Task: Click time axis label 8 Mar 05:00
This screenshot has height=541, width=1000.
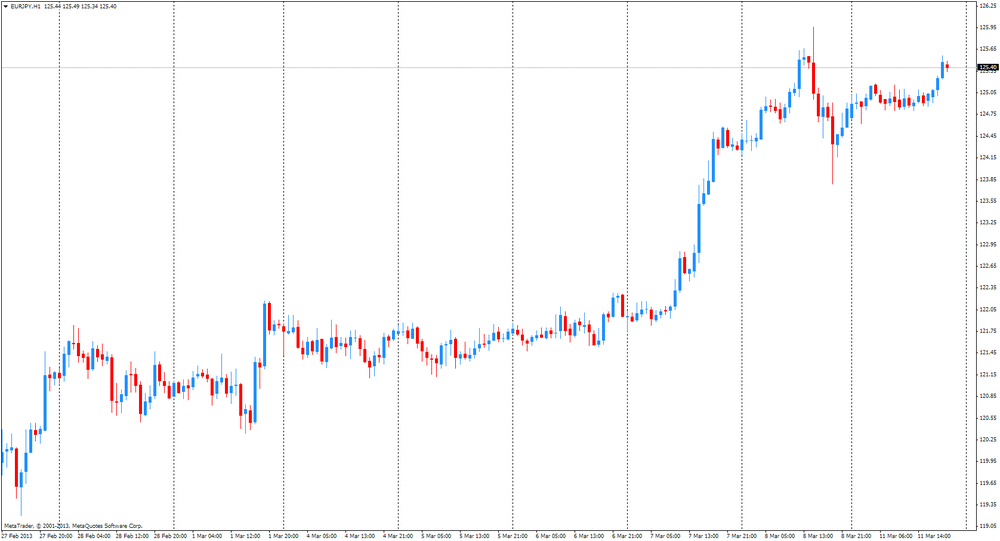Action: coord(781,536)
